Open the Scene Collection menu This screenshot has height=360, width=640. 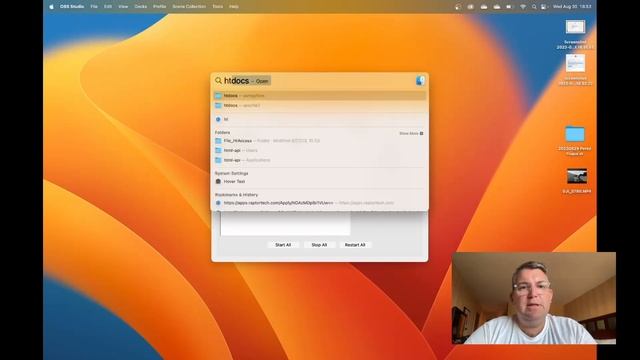[x=189, y=7]
